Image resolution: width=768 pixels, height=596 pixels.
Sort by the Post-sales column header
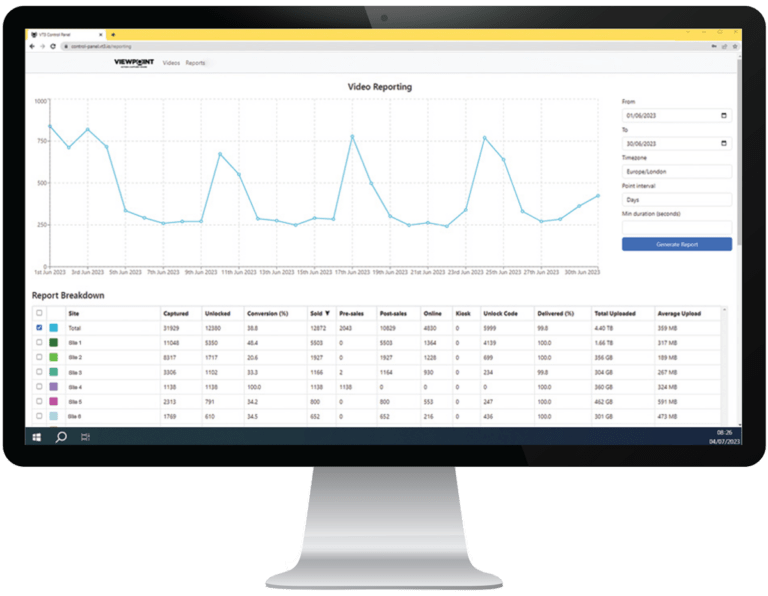393,313
